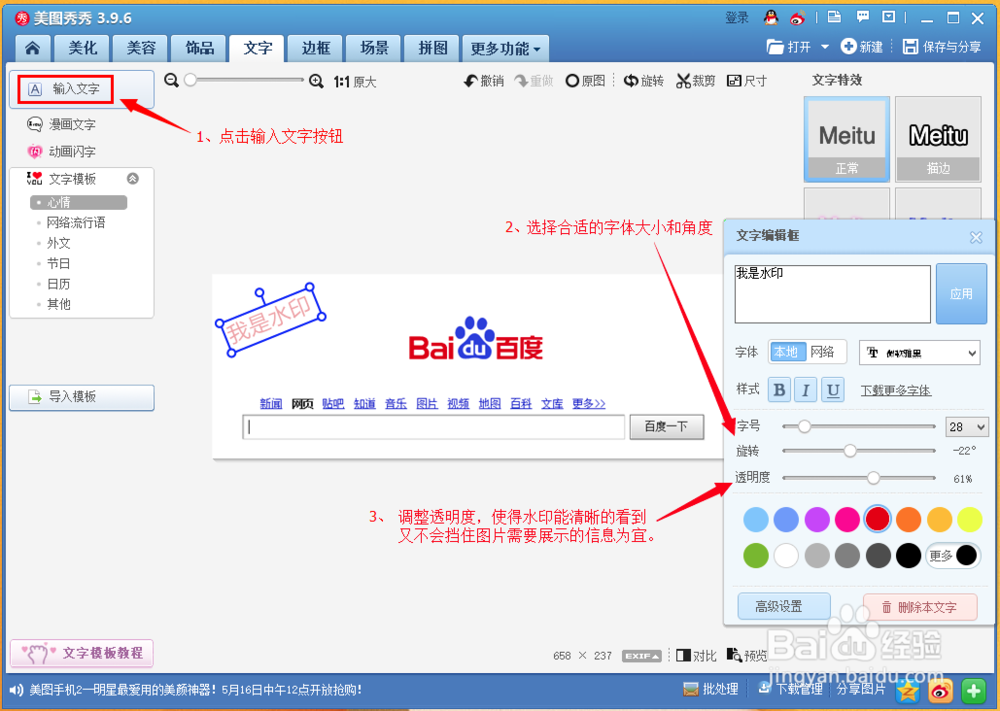The width and height of the screenshot is (1000, 711).
Task: Click the 删除本文字 button
Action: [920, 607]
